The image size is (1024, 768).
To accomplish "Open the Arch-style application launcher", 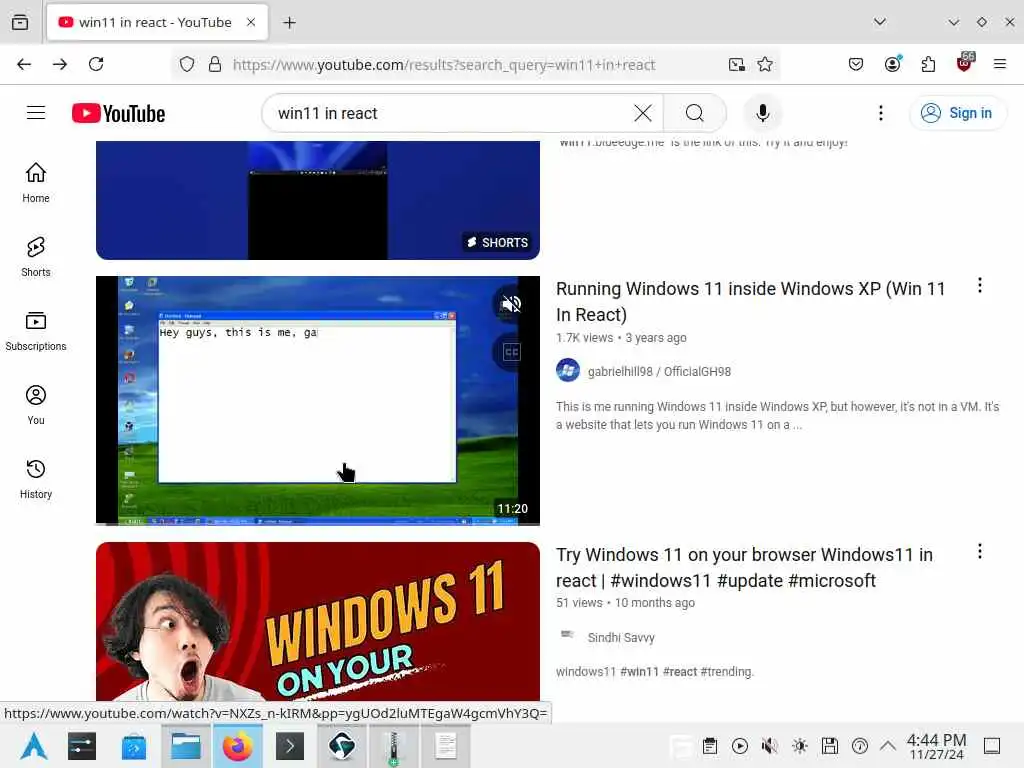I will 33,746.
